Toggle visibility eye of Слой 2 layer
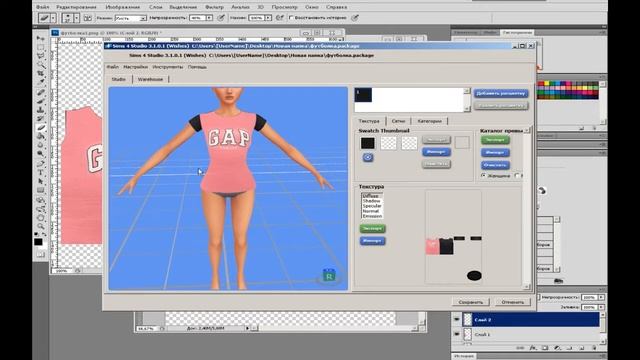This screenshot has height=360, width=640. click(456, 320)
